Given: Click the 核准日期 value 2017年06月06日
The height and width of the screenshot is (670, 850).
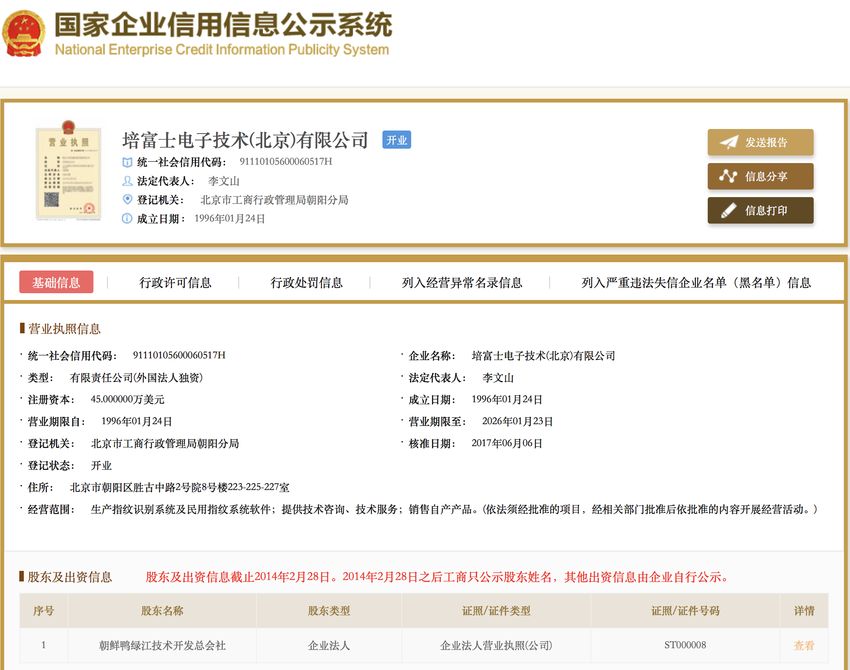Looking at the screenshot, I should [x=507, y=443].
